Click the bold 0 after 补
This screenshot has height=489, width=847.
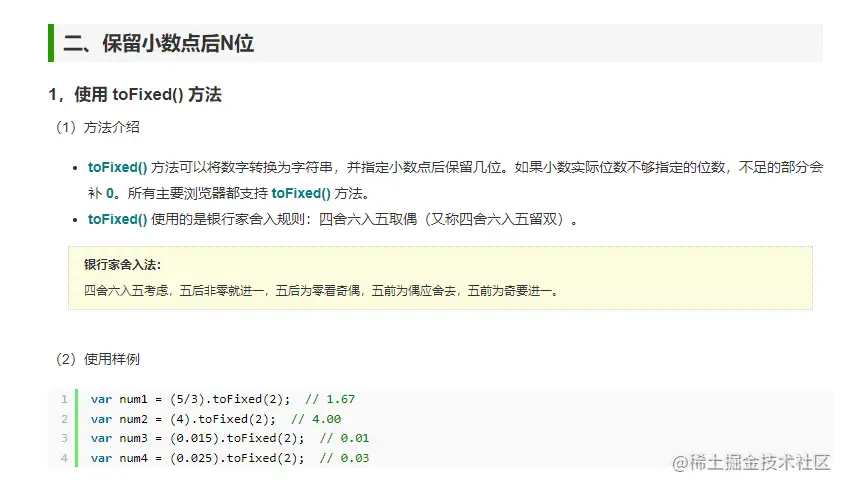click(110, 193)
